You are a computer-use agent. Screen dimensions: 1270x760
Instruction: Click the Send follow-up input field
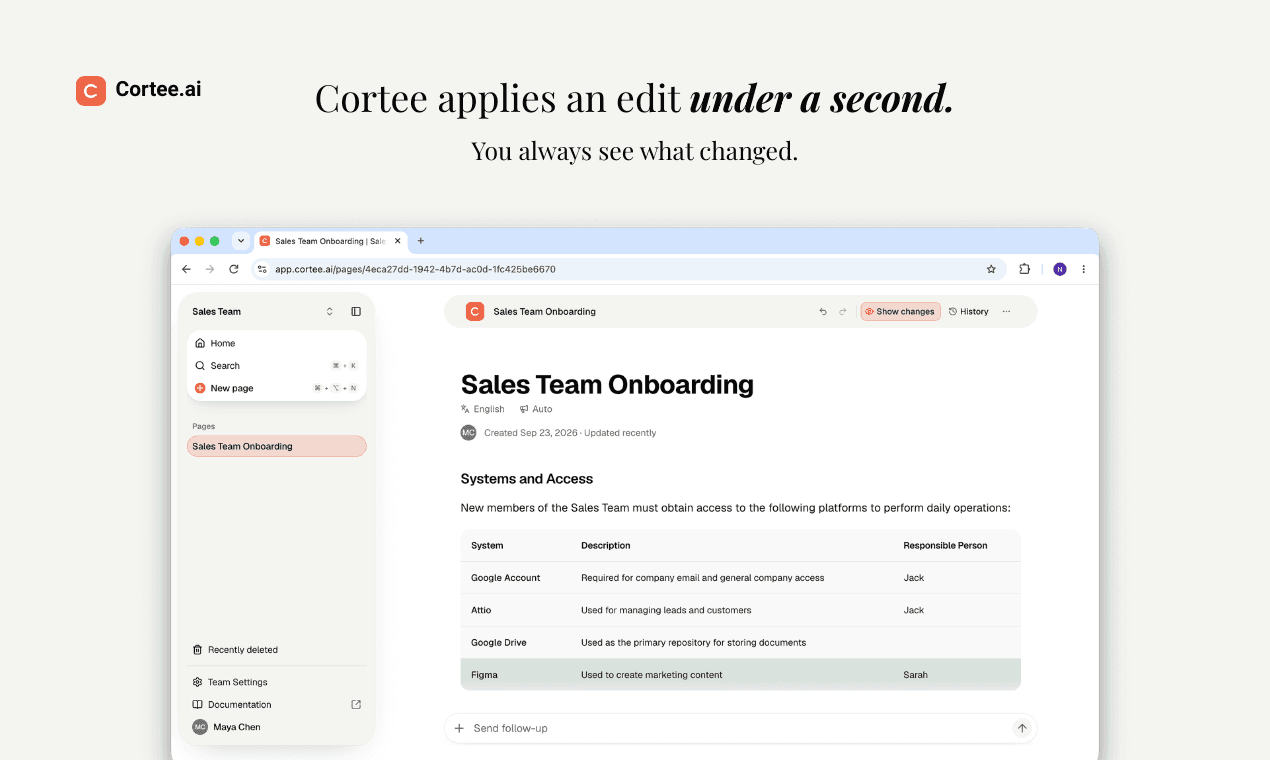(740, 728)
